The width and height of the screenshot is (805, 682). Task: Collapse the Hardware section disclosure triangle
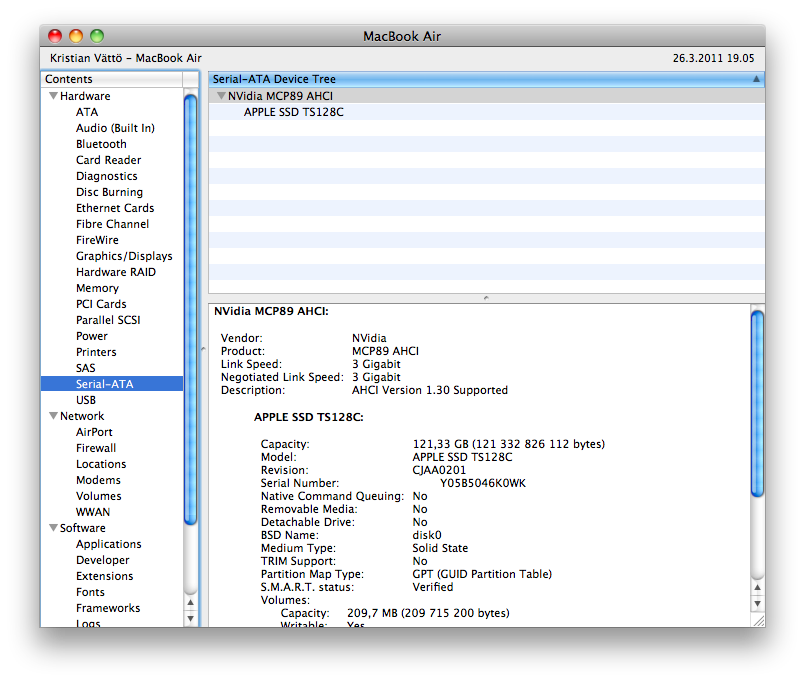pos(52,96)
